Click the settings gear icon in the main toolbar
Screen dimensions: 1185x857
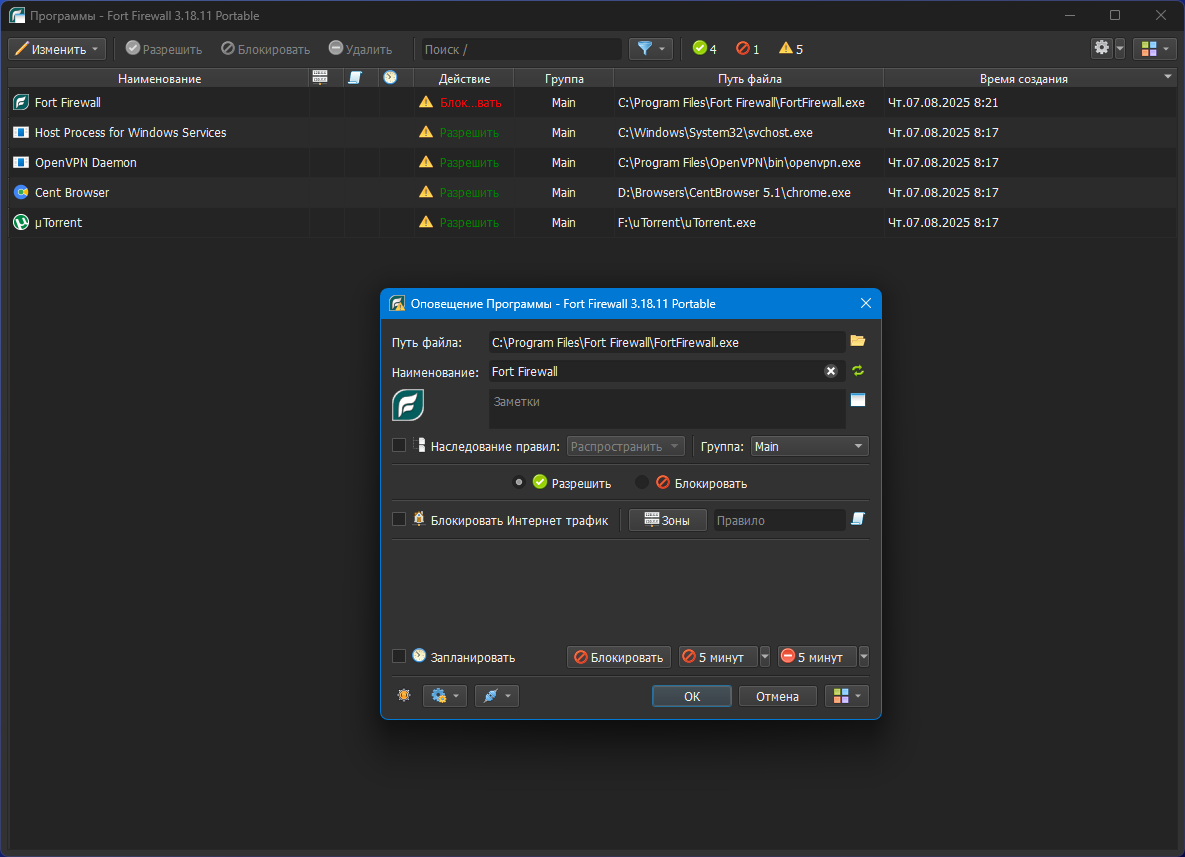pos(1102,48)
